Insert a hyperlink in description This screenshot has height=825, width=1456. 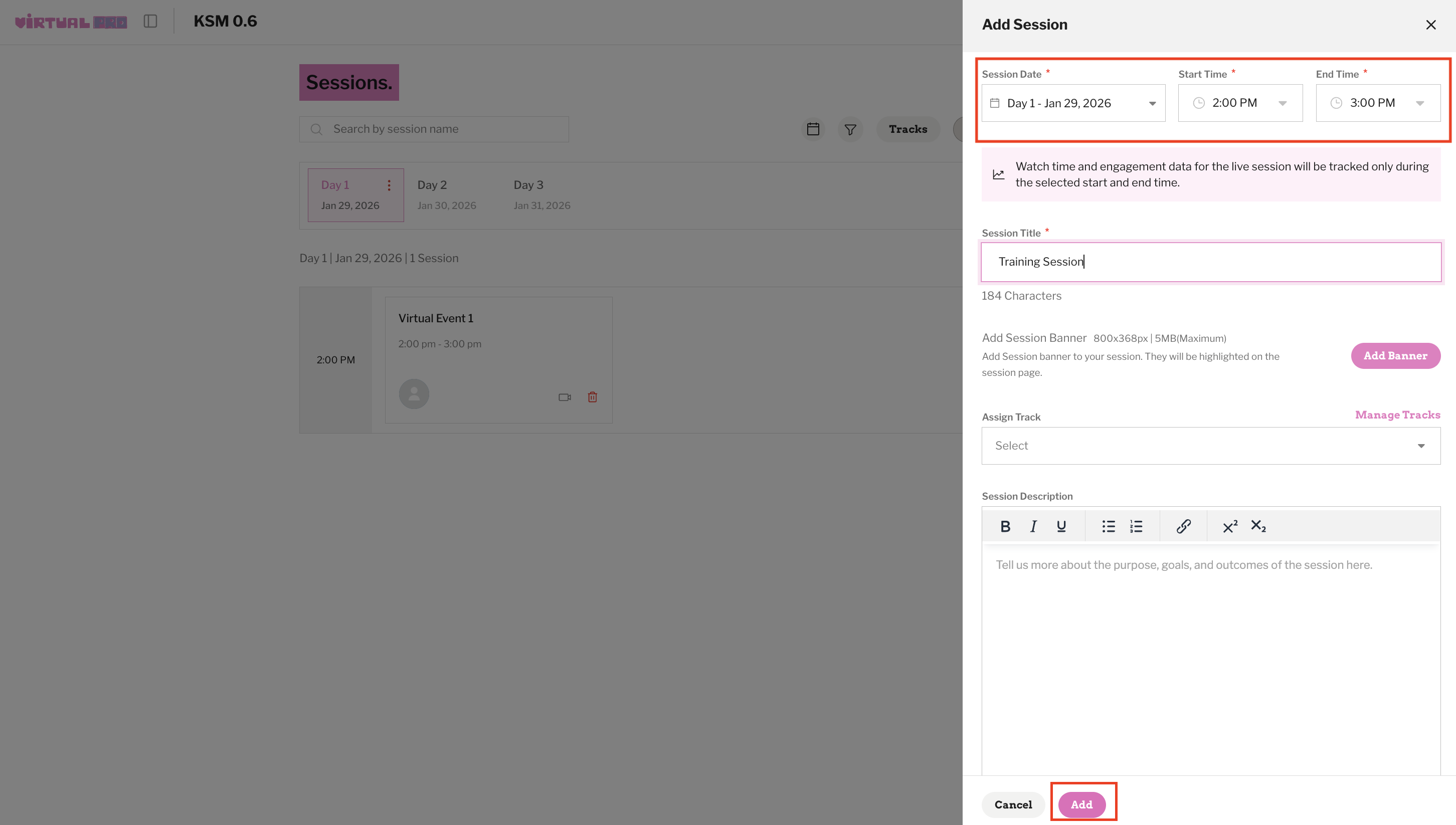[x=1183, y=526]
